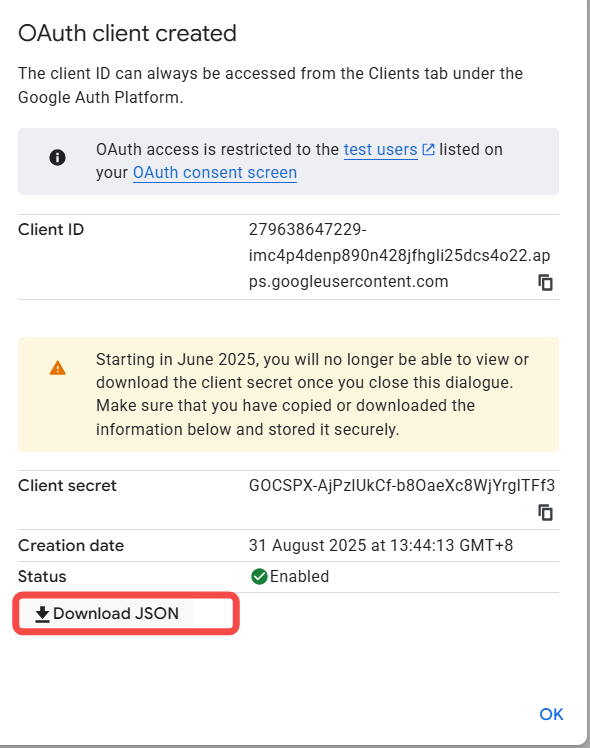The width and height of the screenshot is (590, 748).
Task: Click the info circle icon in the notice
Action: (x=58, y=157)
